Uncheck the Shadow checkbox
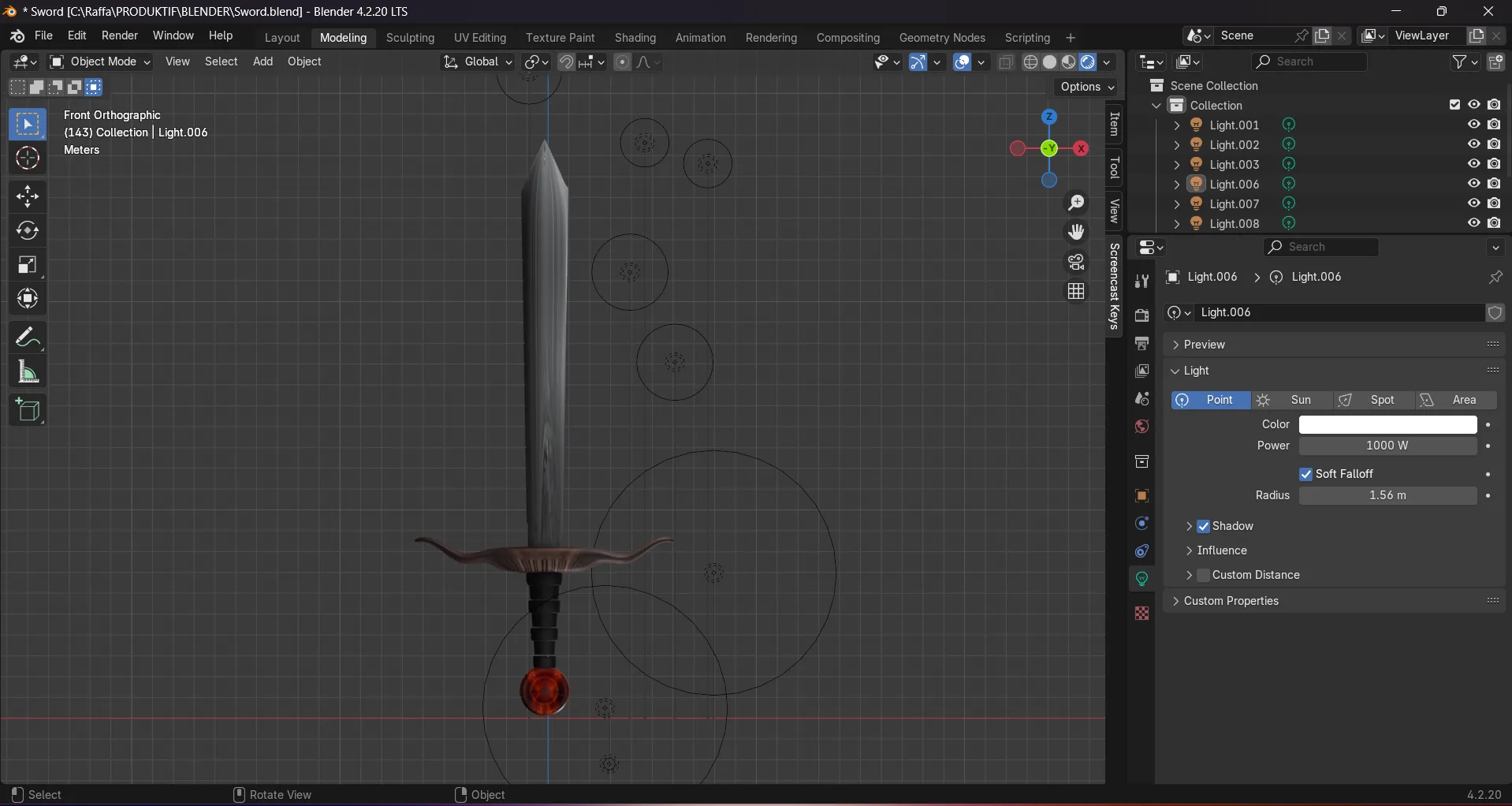This screenshot has height=806, width=1512. pos(1204,526)
